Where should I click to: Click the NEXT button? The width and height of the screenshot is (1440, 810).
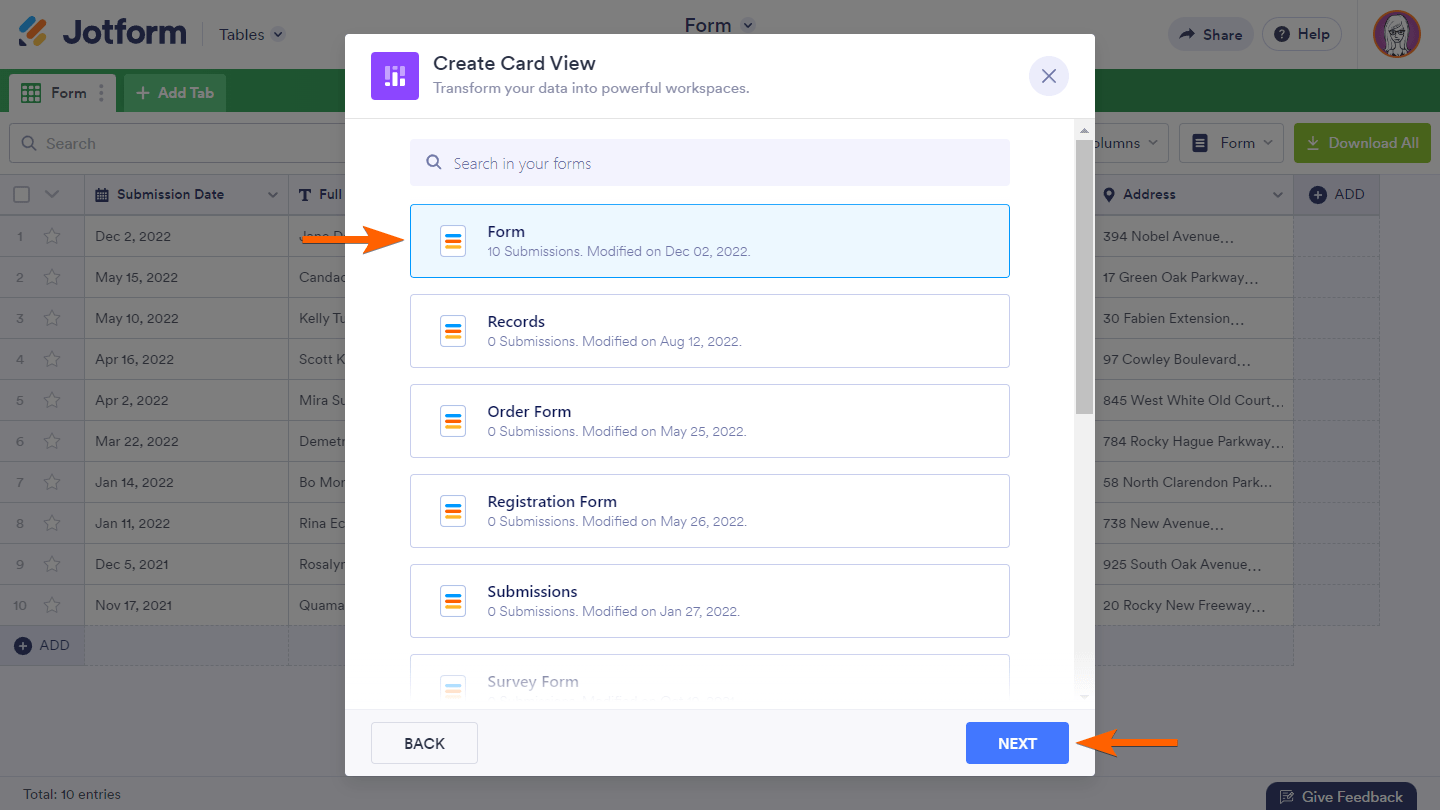coord(1017,743)
